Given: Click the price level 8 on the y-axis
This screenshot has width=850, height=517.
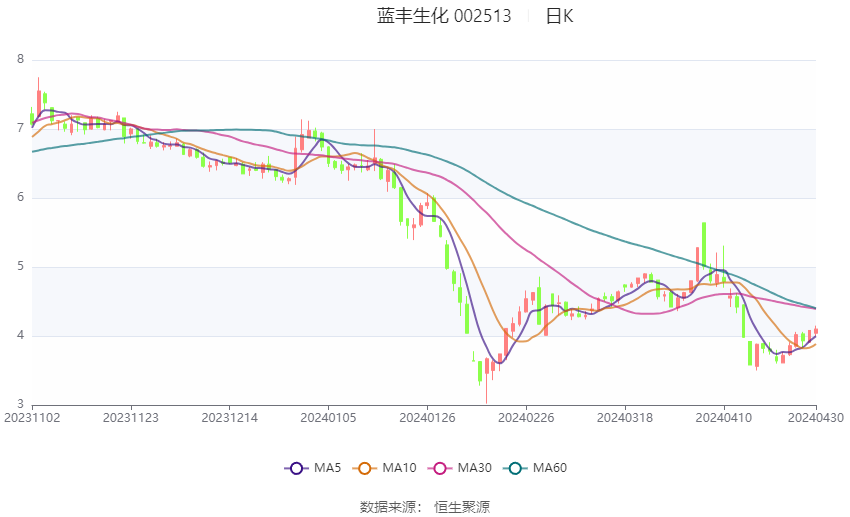Looking at the screenshot, I should pos(20,60).
